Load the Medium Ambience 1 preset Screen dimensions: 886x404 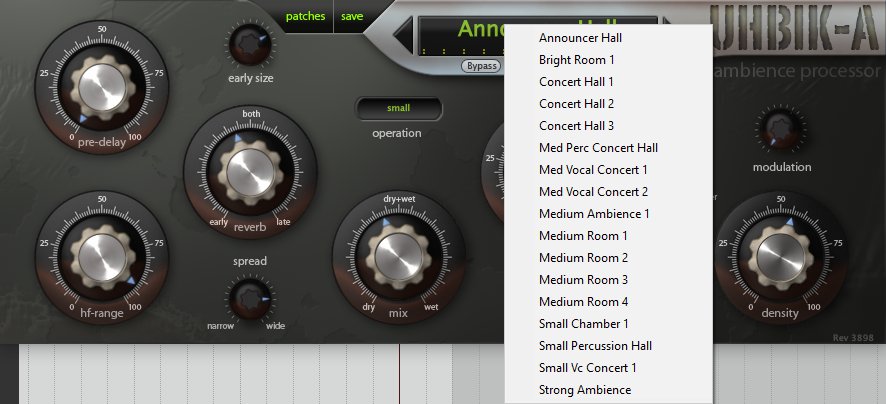pos(609,214)
